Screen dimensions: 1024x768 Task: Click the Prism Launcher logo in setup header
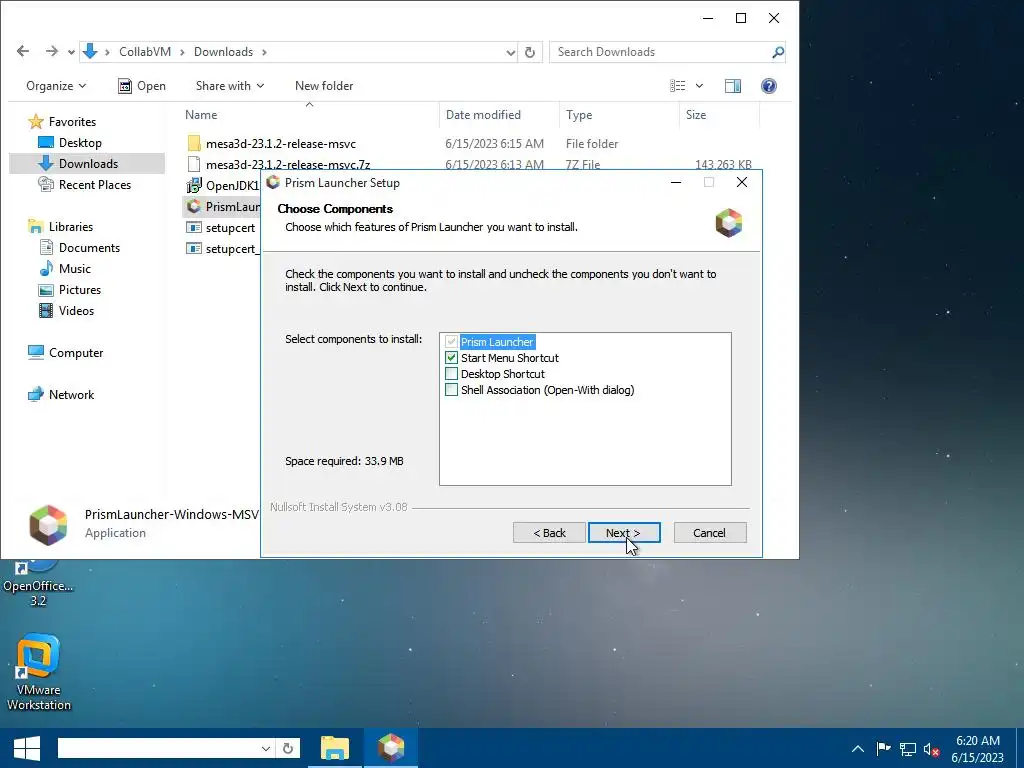[x=729, y=223]
